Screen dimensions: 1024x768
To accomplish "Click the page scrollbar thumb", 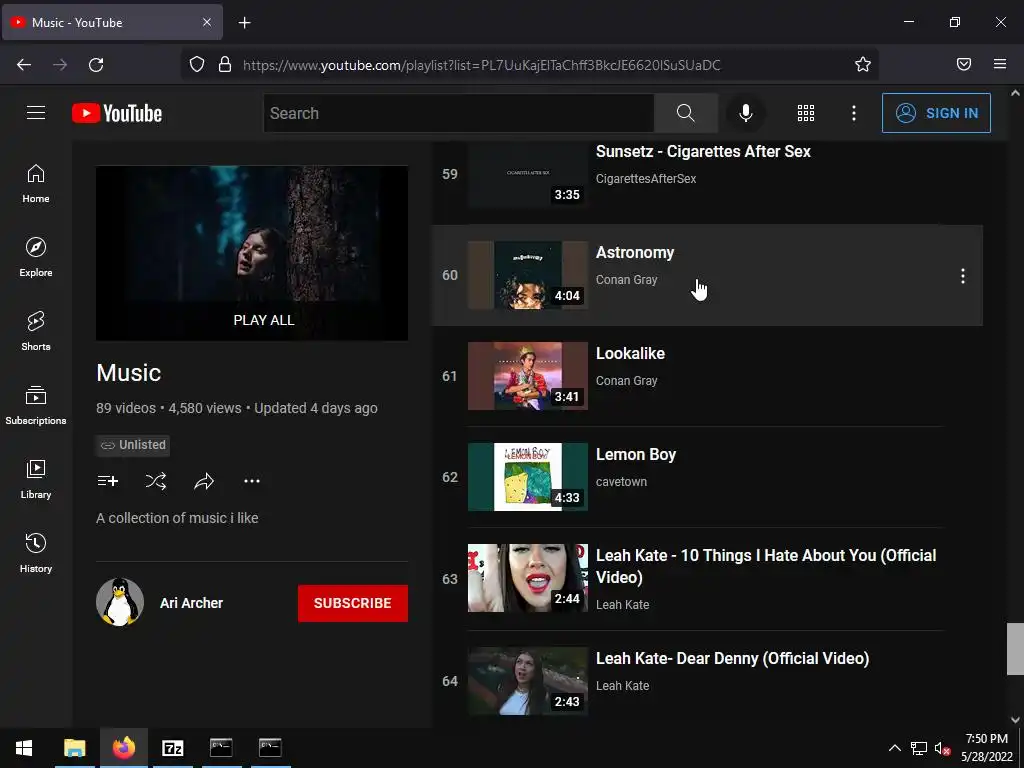I will pos(1015,648).
